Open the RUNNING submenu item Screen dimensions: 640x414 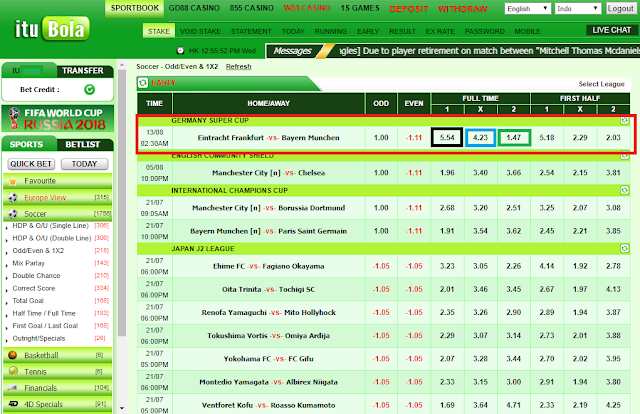click(331, 31)
